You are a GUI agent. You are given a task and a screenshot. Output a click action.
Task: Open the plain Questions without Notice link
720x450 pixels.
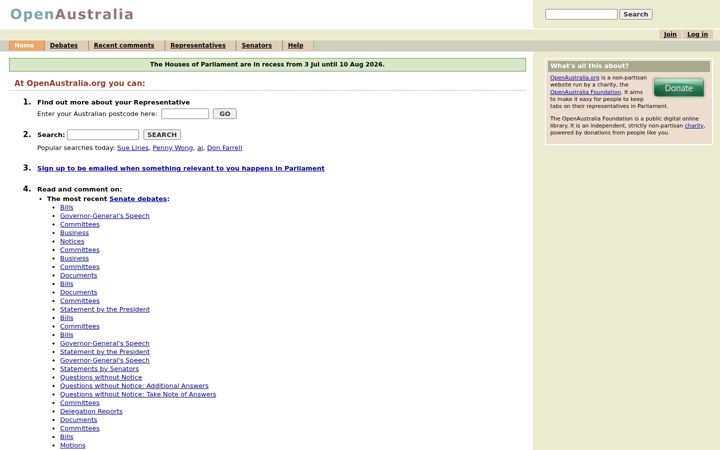coord(101,377)
